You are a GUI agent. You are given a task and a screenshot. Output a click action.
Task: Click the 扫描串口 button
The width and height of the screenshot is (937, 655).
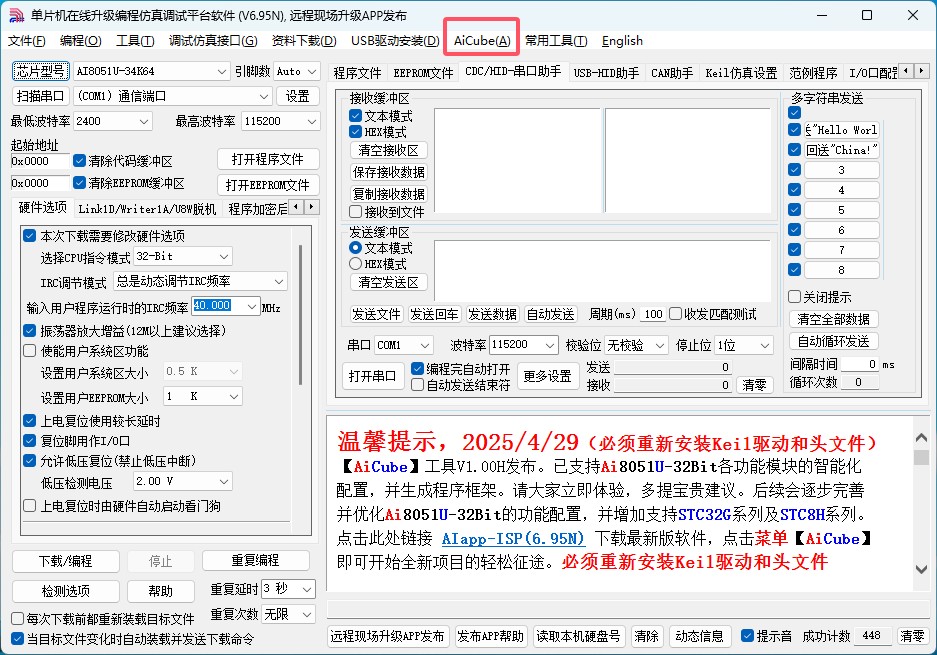[x=41, y=96]
